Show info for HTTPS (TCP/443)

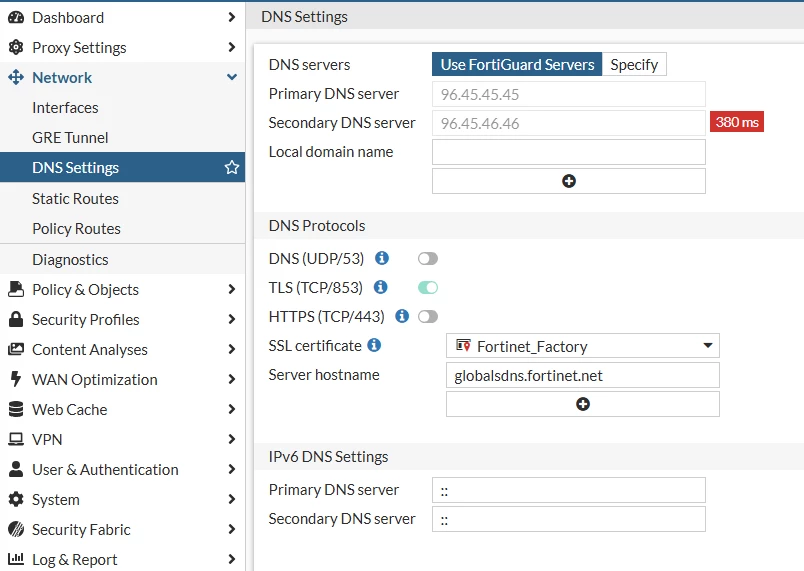point(402,316)
